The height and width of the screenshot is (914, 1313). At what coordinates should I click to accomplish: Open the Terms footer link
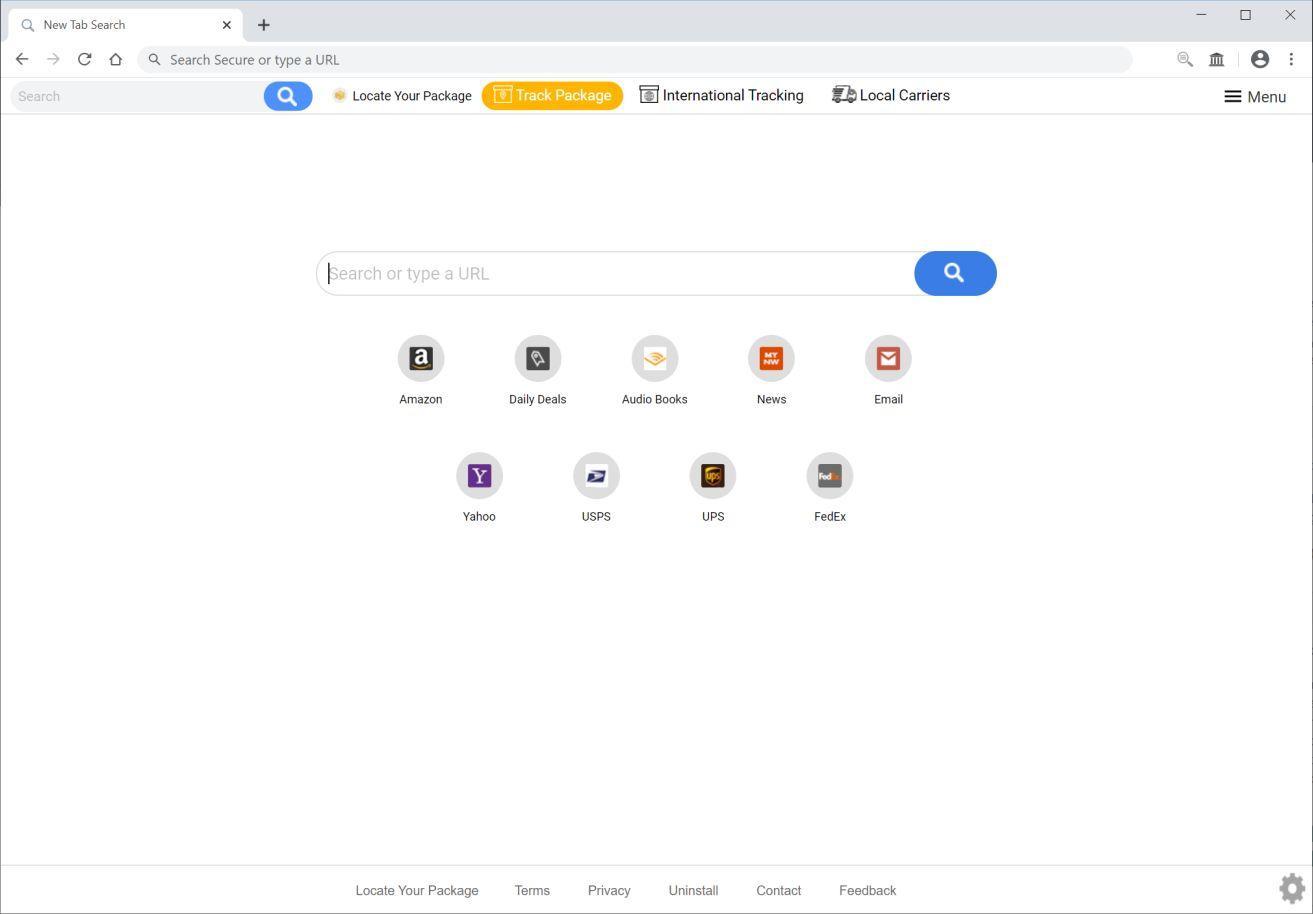coord(532,890)
